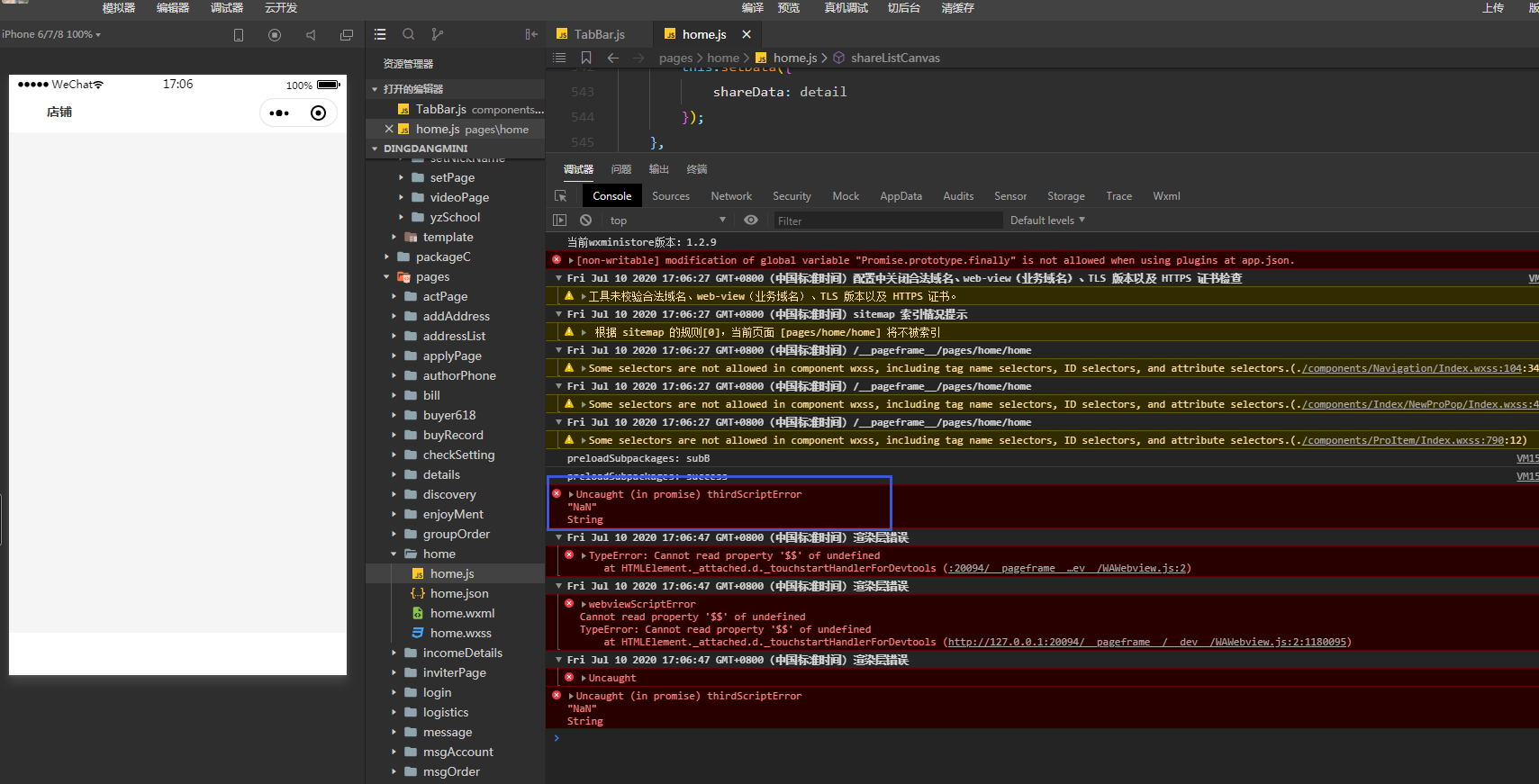
Task: Switch to the Sources devtools tab
Action: pos(671,195)
